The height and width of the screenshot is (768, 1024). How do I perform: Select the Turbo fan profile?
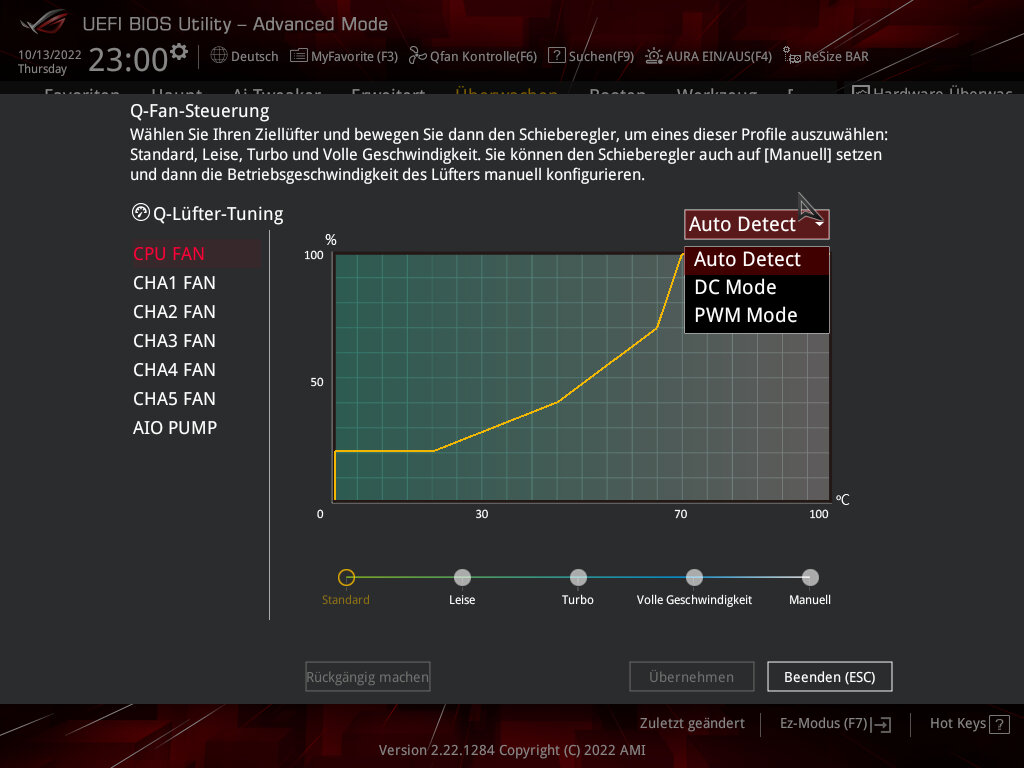point(578,577)
